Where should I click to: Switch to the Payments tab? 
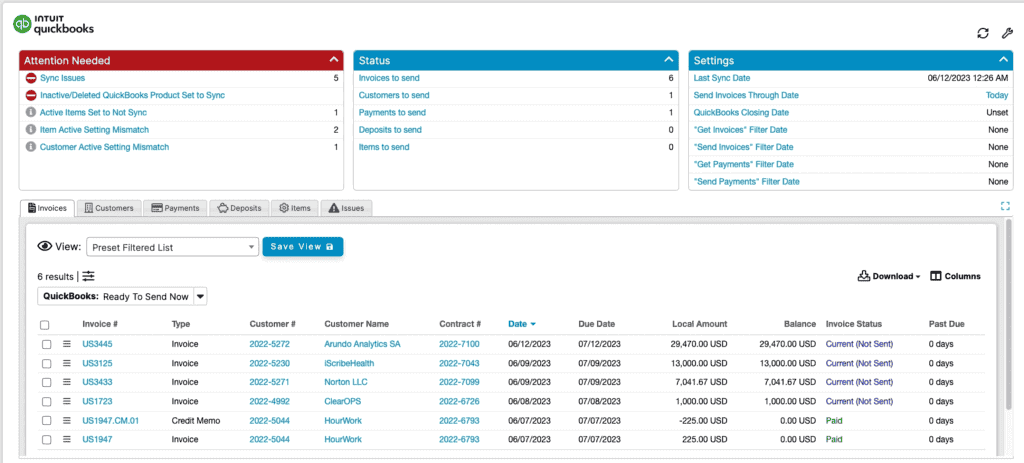tap(176, 208)
